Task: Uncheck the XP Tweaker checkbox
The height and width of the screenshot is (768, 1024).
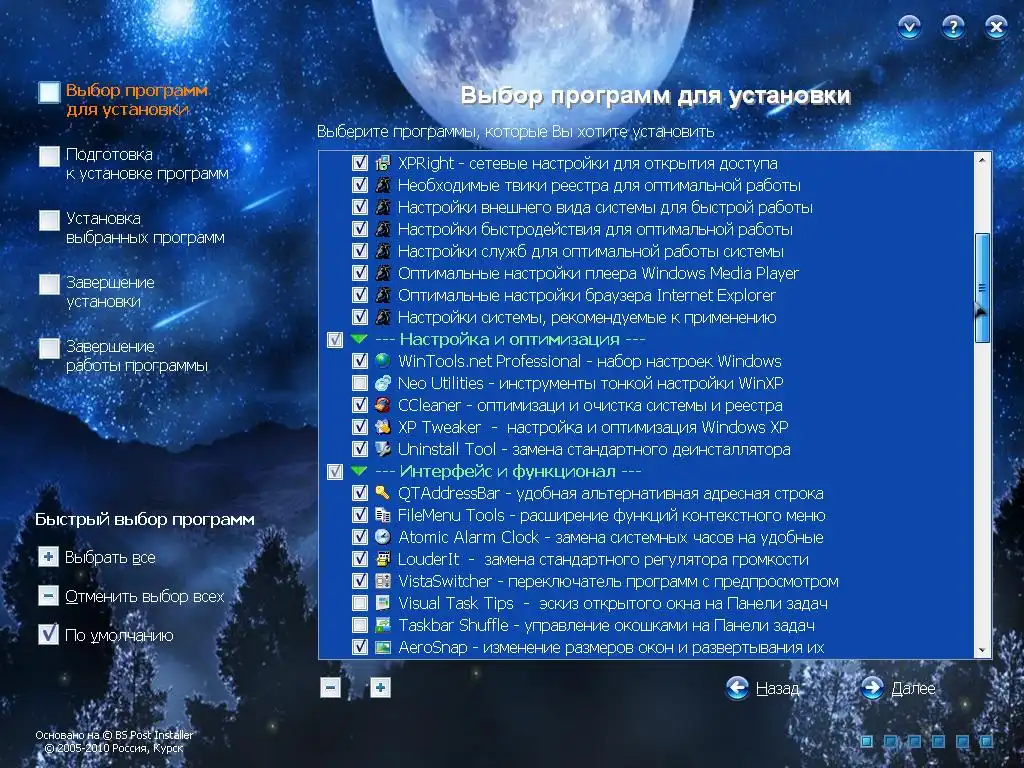Action: click(x=360, y=427)
